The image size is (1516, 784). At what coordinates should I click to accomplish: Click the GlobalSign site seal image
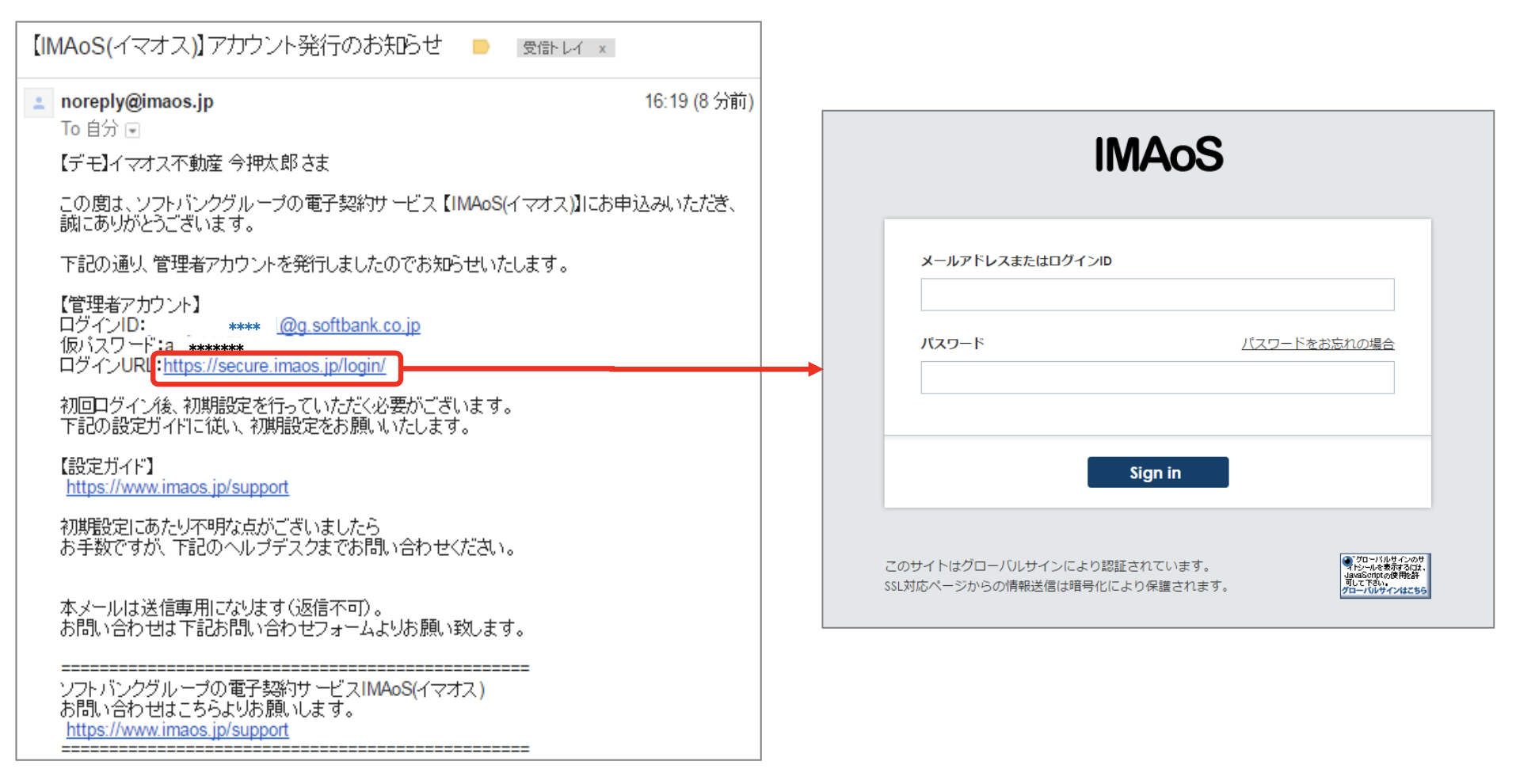click(1384, 576)
